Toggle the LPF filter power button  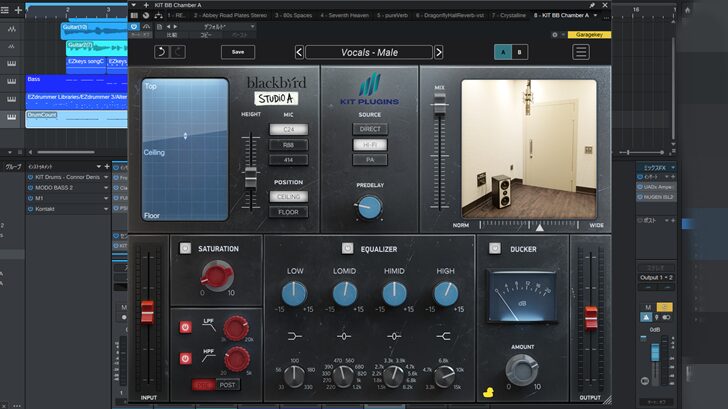tap(185, 327)
